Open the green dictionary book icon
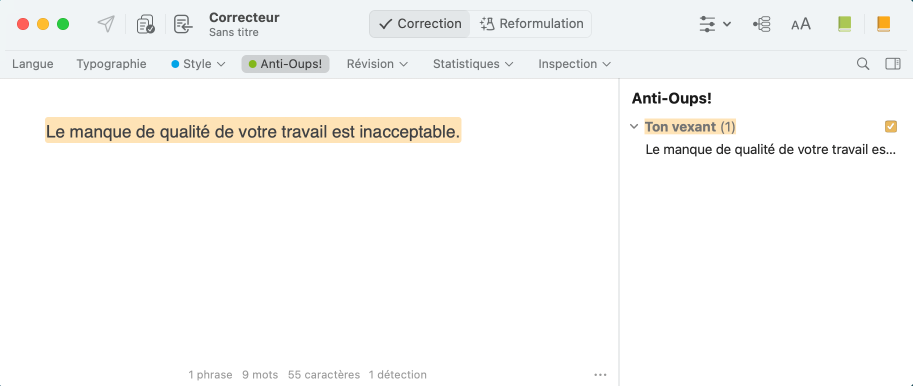913x386 pixels. tap(844, 24)
